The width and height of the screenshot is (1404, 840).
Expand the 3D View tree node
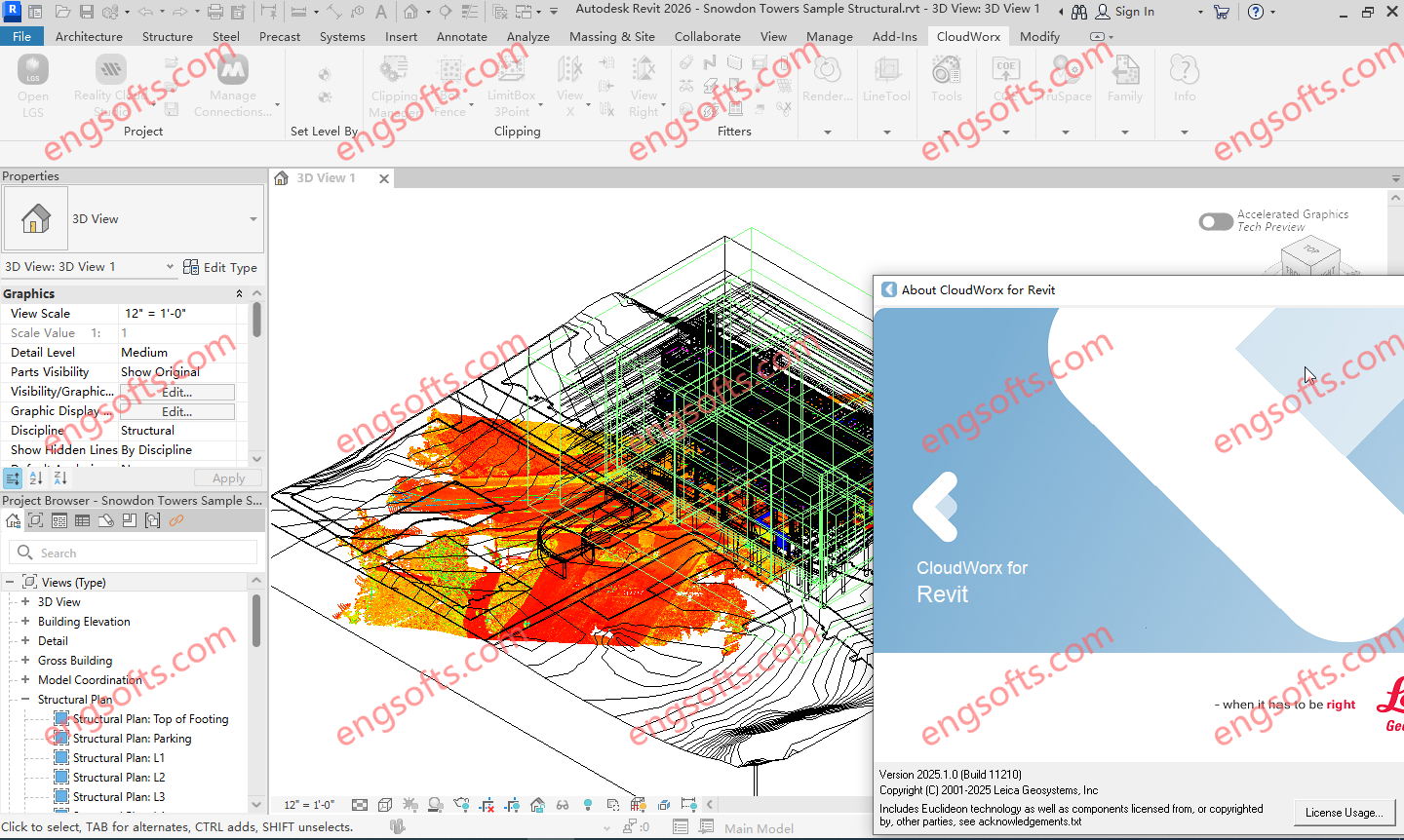tap(25, 602)
